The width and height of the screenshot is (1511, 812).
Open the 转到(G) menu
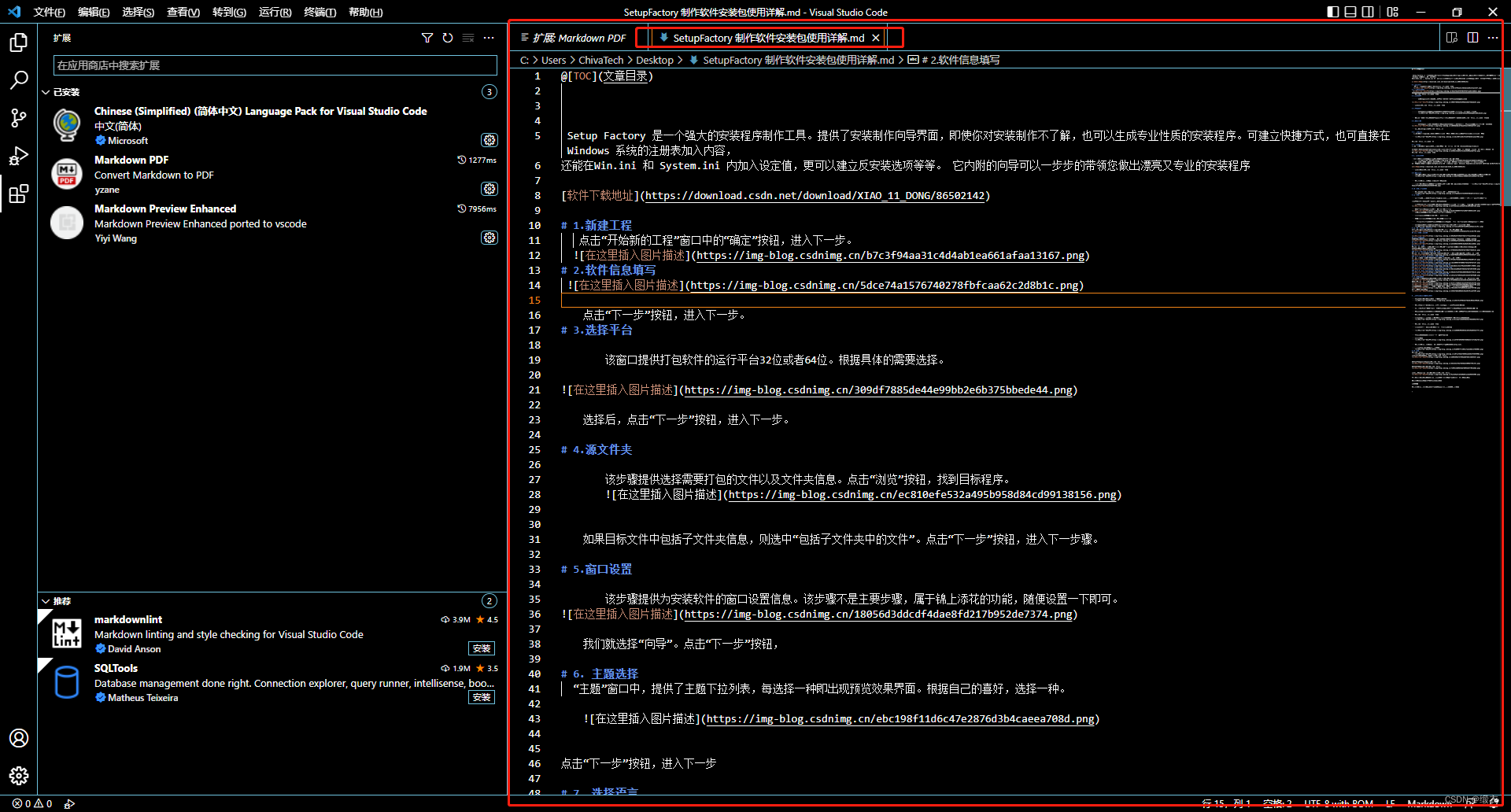click(x=229, y=12)
